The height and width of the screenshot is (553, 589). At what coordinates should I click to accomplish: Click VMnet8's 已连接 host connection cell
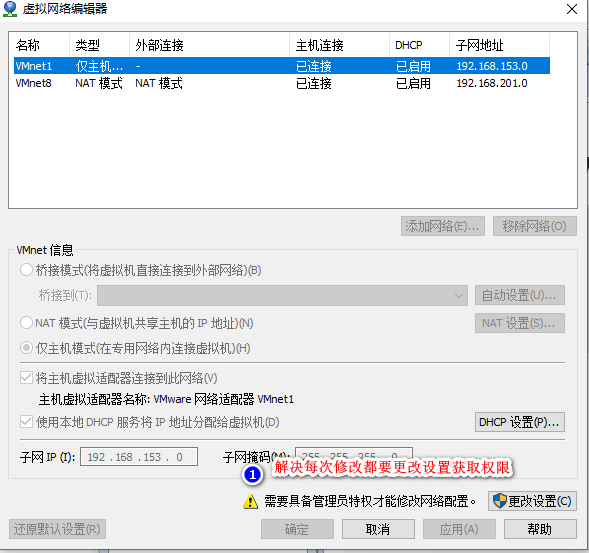coord(314,83)
